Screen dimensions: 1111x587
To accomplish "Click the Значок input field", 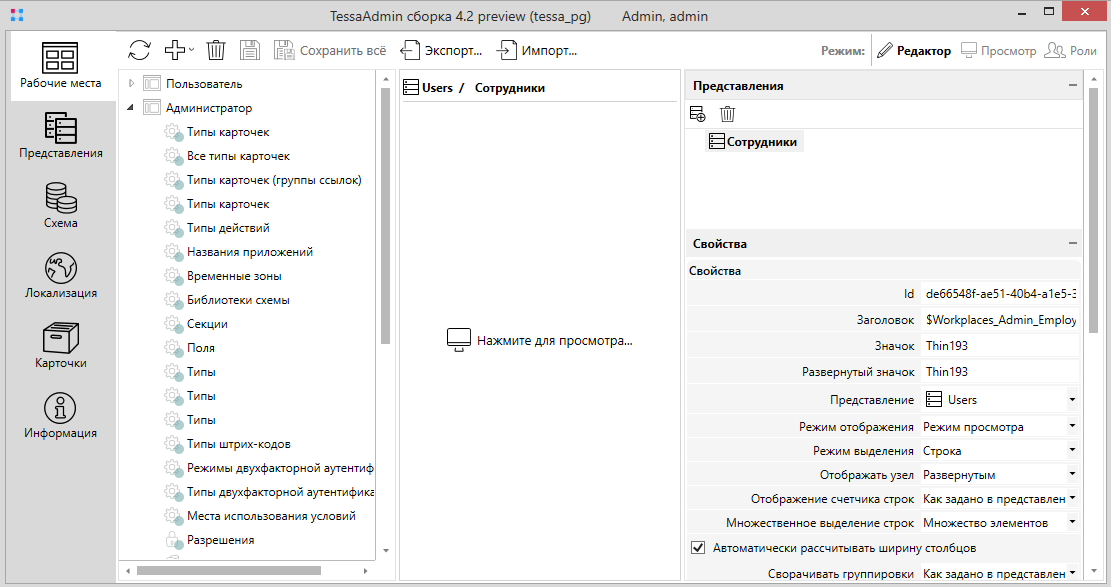I will click(x=998, y=346).
